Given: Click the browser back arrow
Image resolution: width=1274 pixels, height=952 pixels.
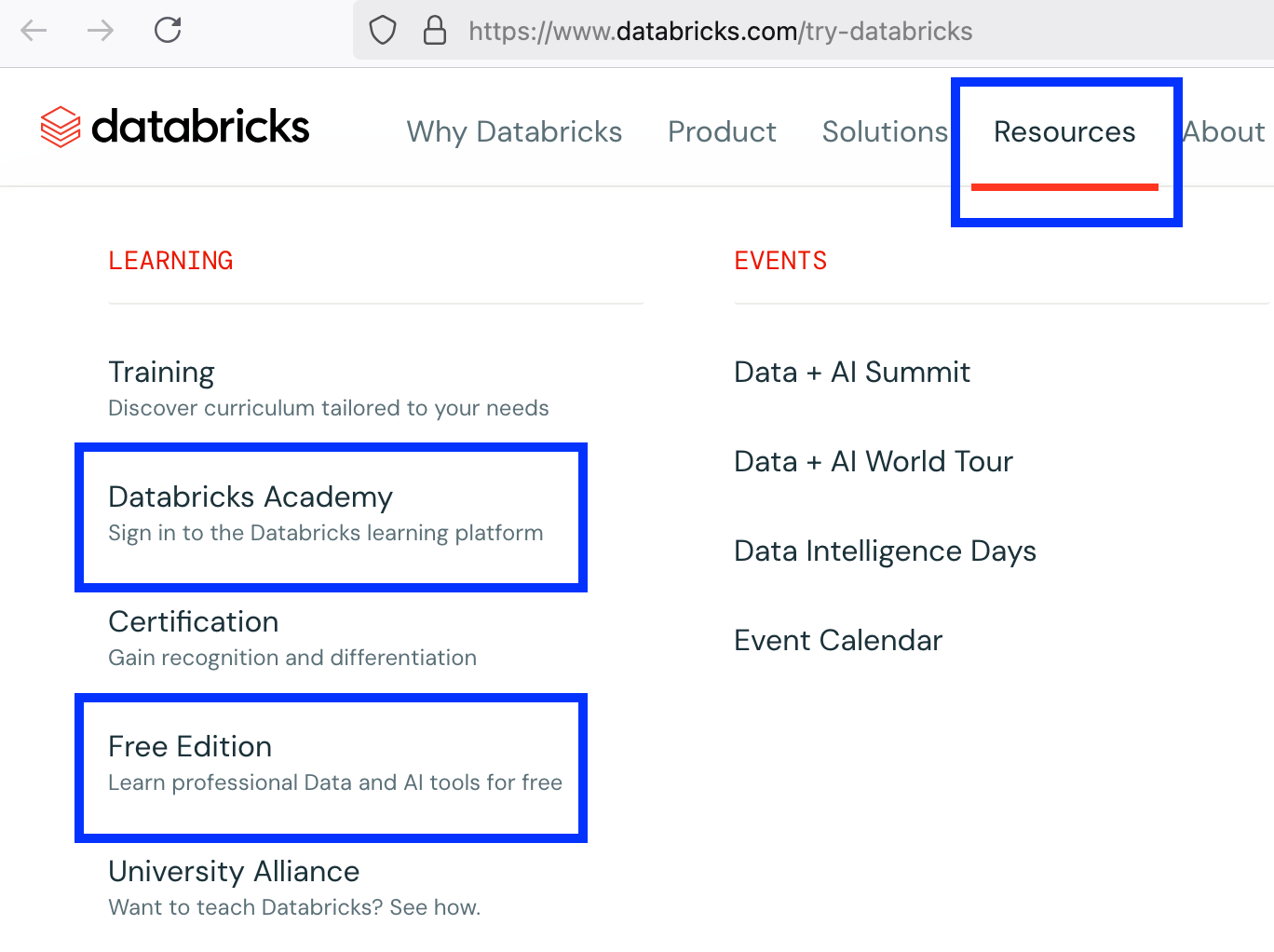Looking at the screenshot, I should pos(34,31).
